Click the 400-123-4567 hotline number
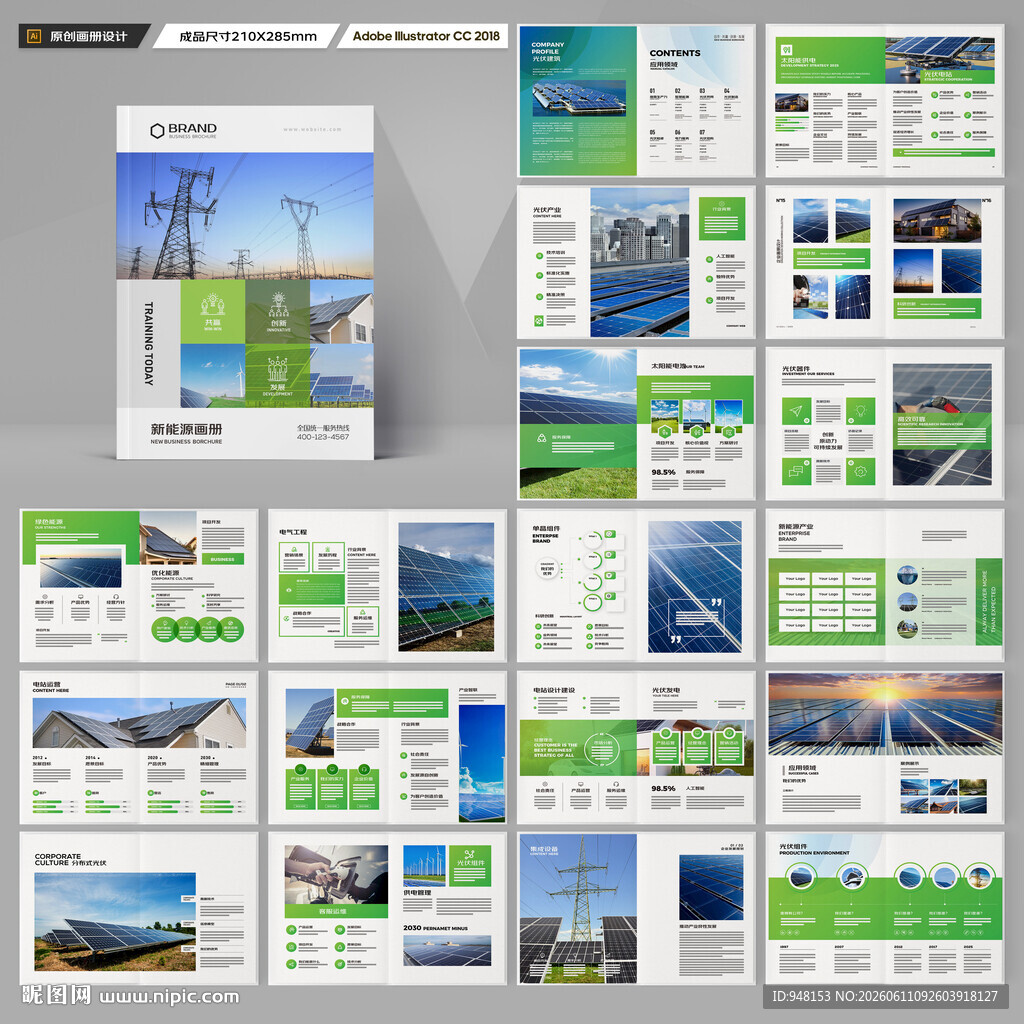Image resolution: width=1024 pixels, height=1024 pixels. coord(323,437)
